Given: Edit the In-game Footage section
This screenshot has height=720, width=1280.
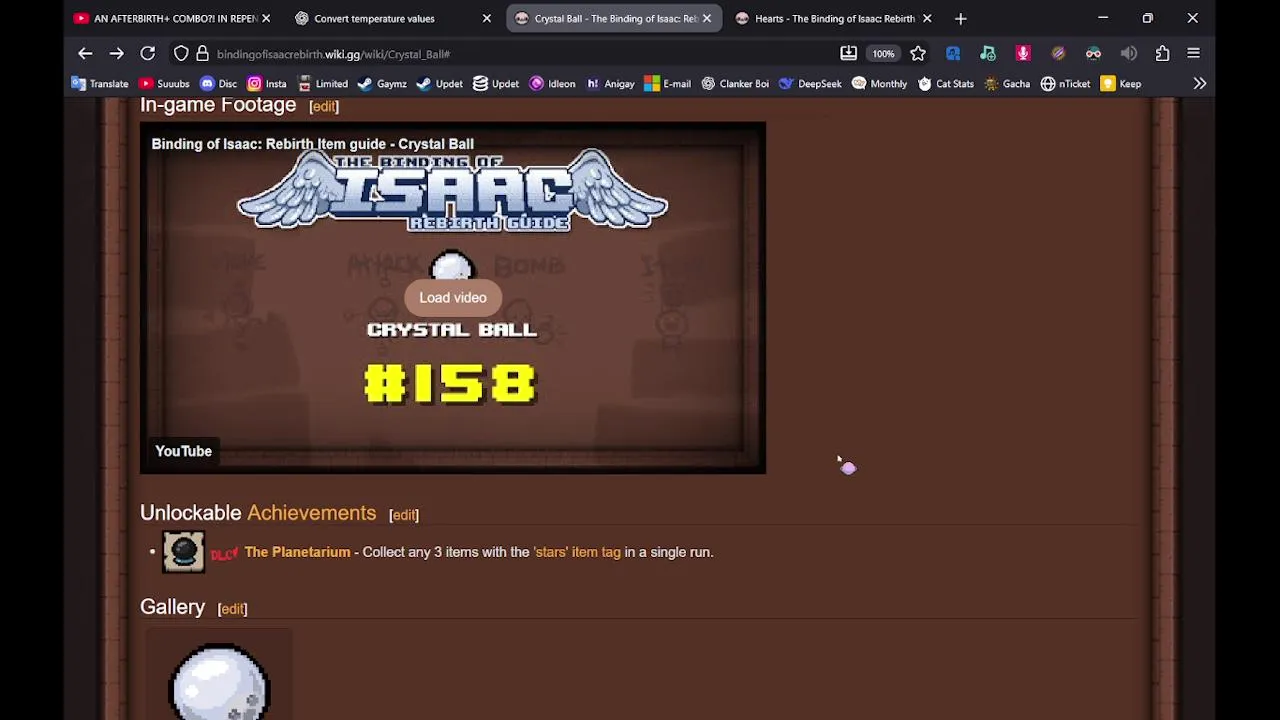Looking at the screenshot, I should click(324, 106).
